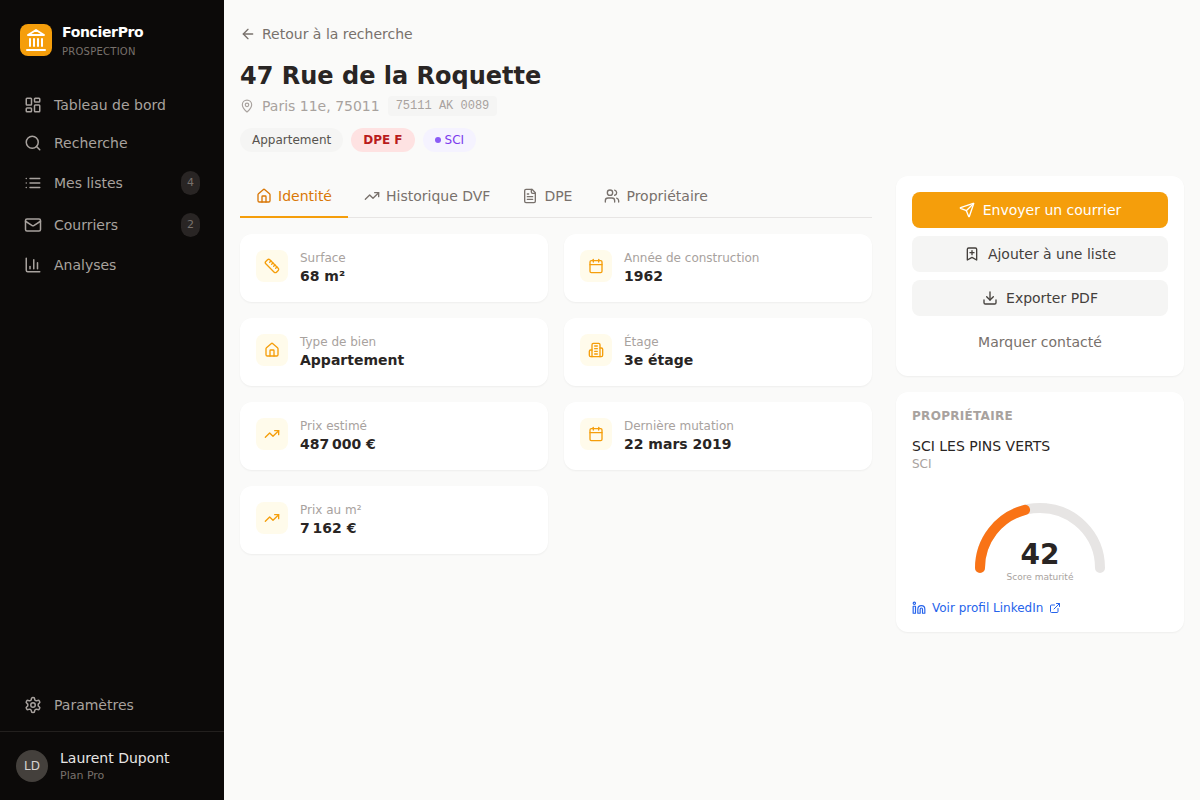This screenshot has width=1200, height=800.
Task: Click the DPE F badge
Action: coord(383,140)
